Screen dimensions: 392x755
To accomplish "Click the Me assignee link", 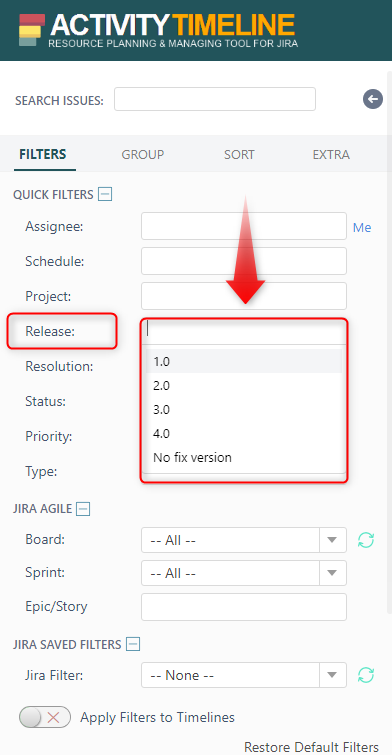I will coord(362,227).
